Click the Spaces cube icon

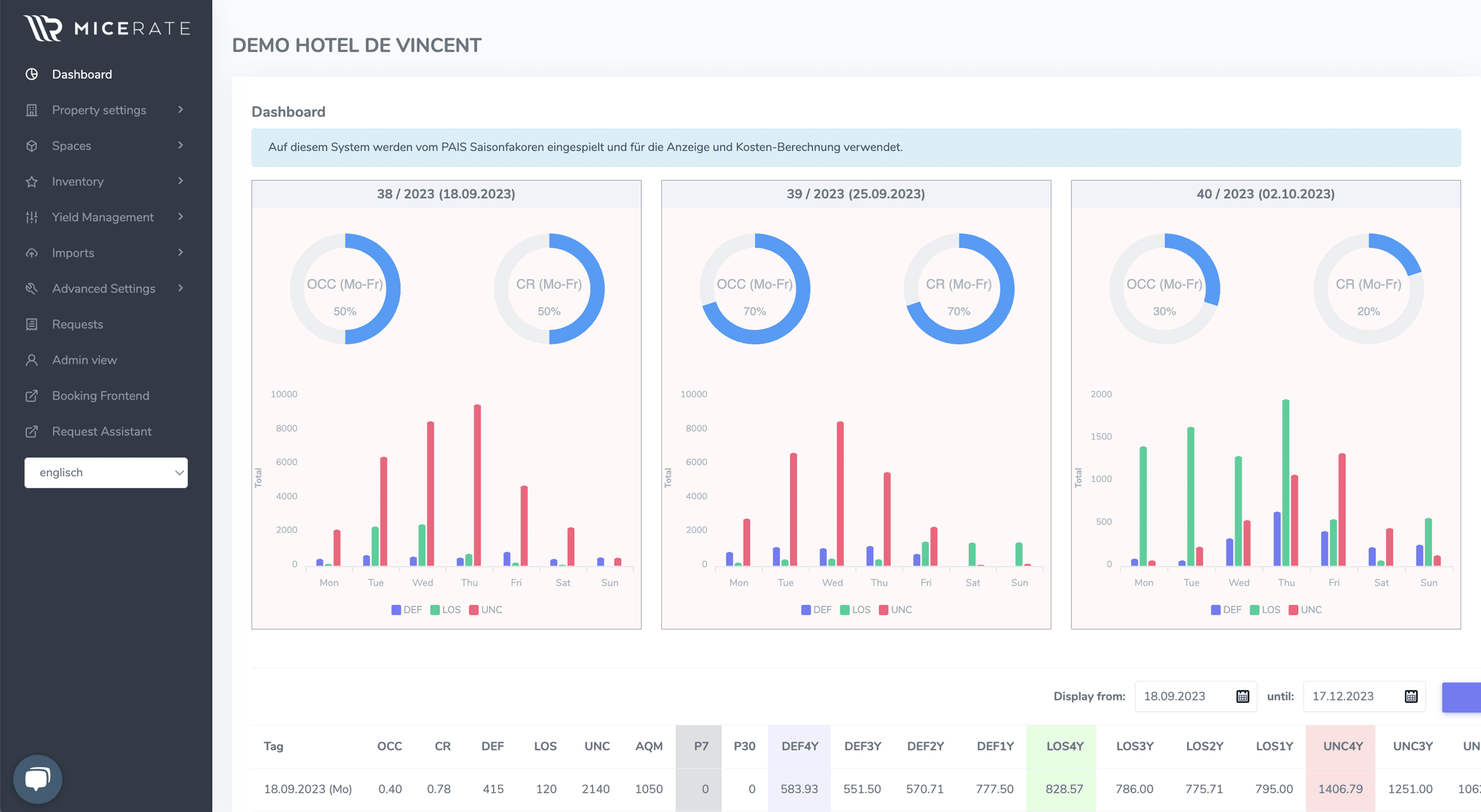32,145
